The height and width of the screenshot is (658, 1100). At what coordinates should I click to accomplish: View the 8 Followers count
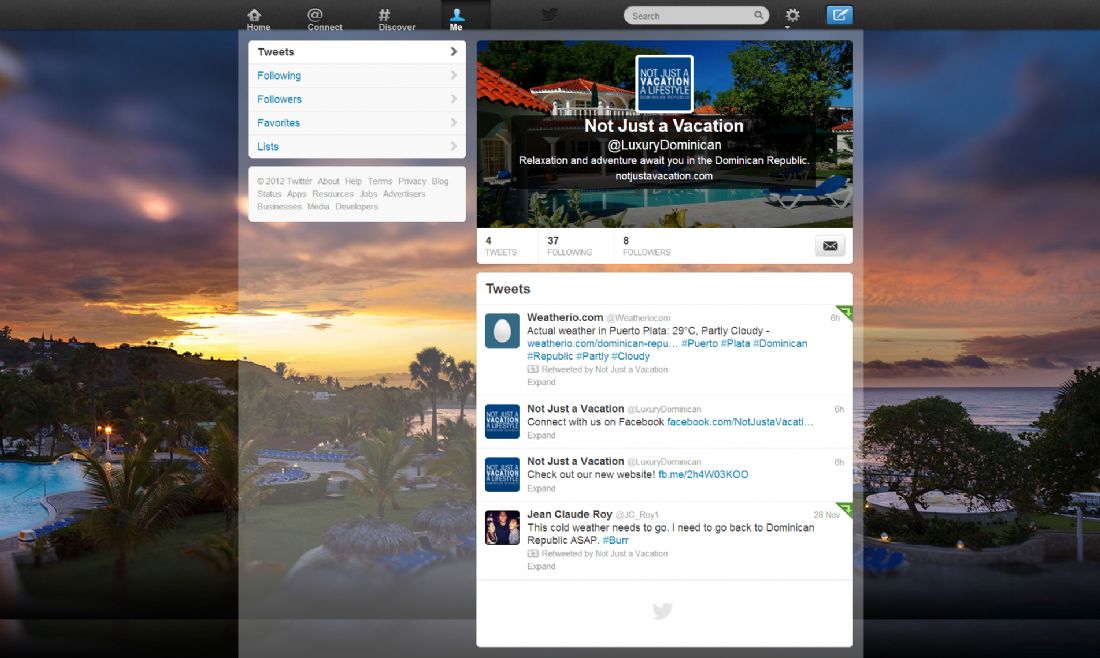click(x=646, y=246)
